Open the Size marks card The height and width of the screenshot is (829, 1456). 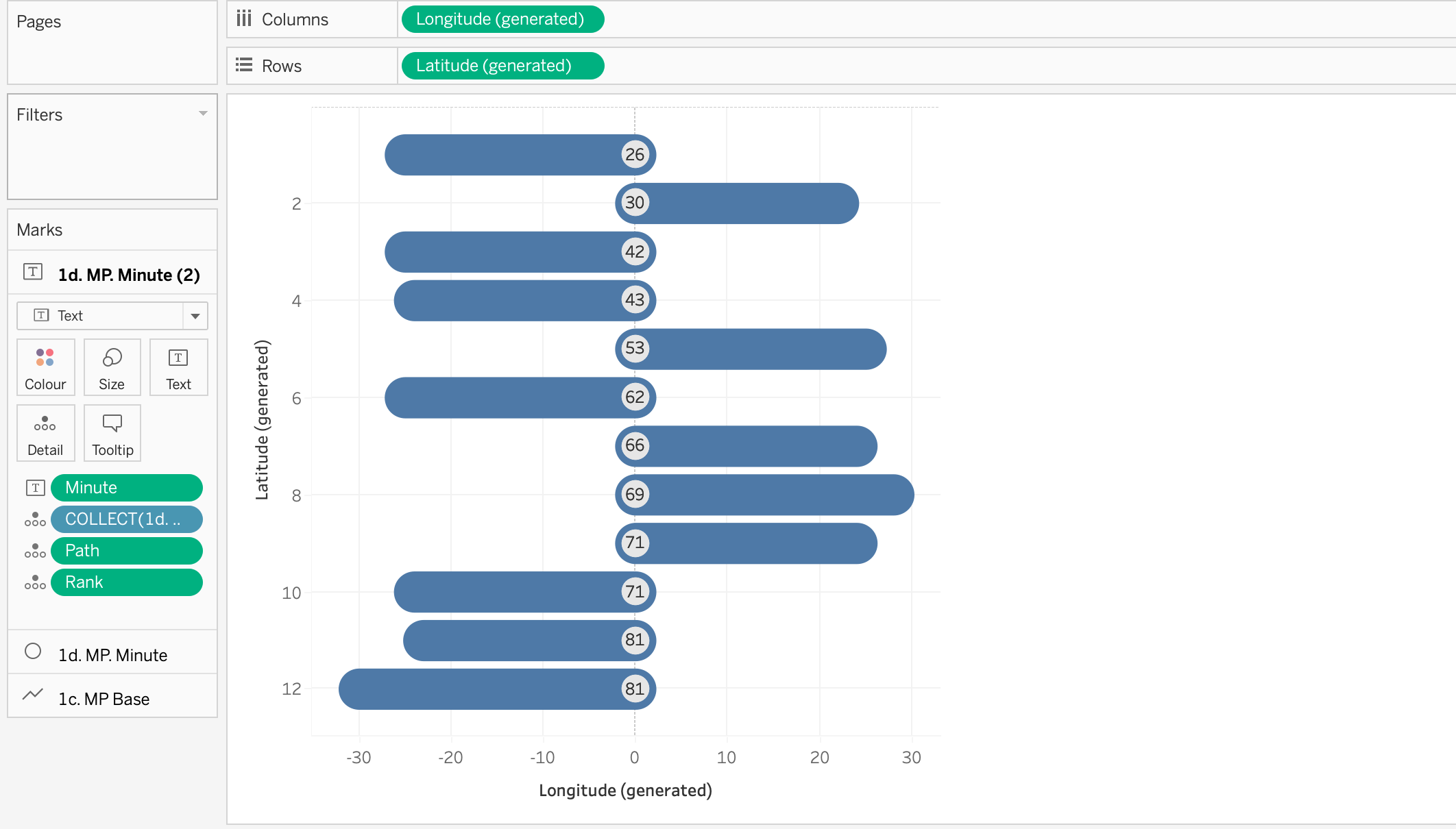112,367
